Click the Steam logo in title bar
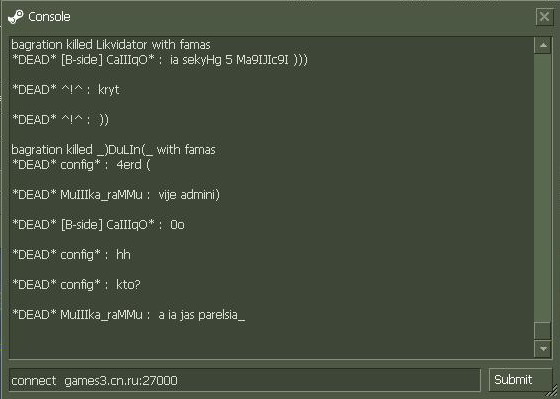Image resolution: width=560 pixels, height=399 pixels. pos(15,17)
